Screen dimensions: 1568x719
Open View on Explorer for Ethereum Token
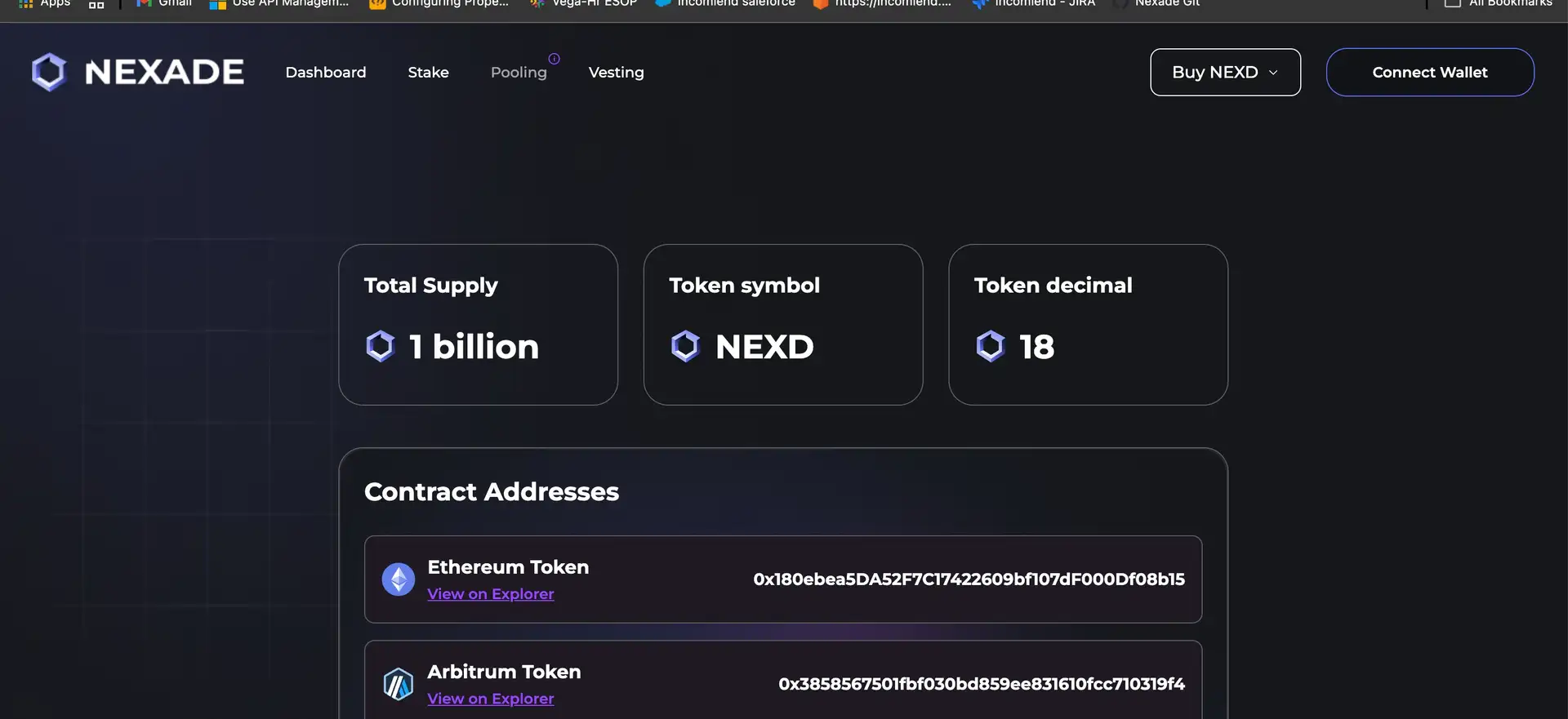(x=490, y=594)
